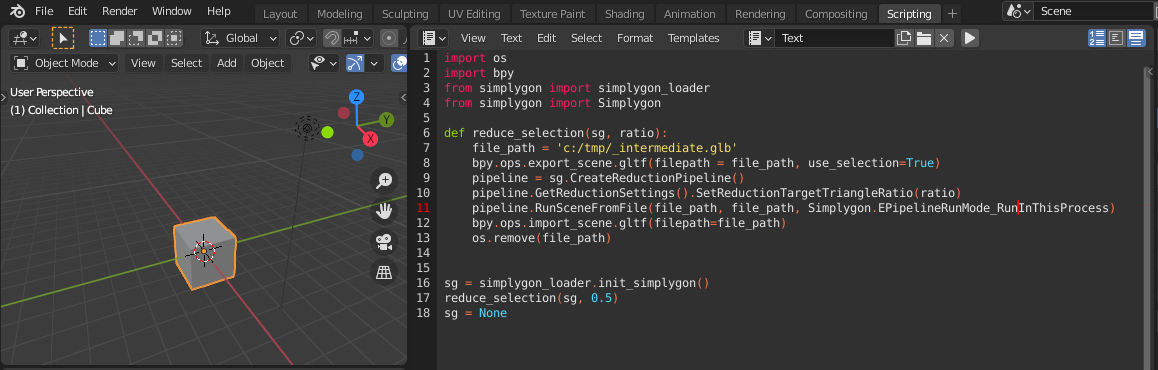The height and width of the screenshot is (370, 1158).
Task: Toggle line numbers display in text editor
Action: tap(1097, 38)
